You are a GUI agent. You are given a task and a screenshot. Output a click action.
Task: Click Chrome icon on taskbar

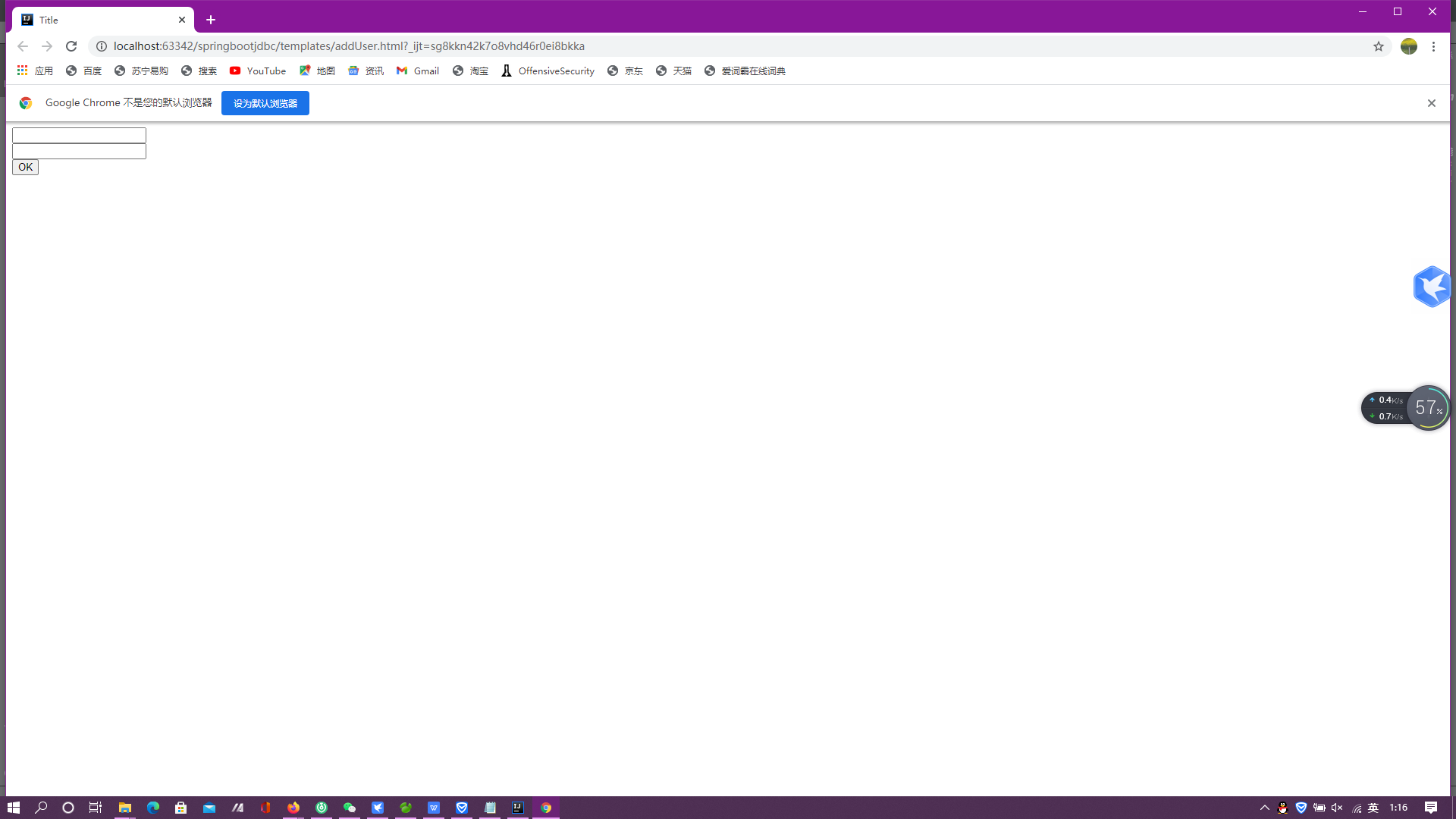pyautogui.click(x=546, y=808)
